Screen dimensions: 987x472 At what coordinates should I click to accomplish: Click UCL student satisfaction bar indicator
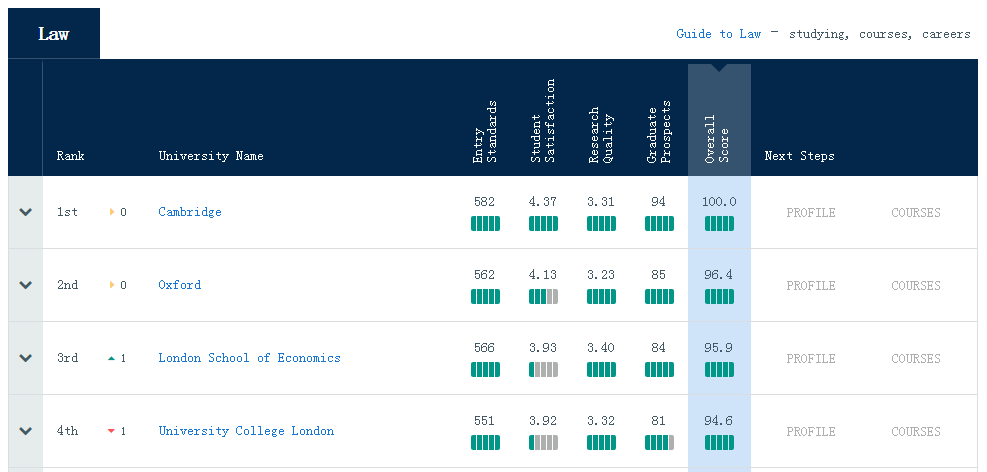pos(543,442)
